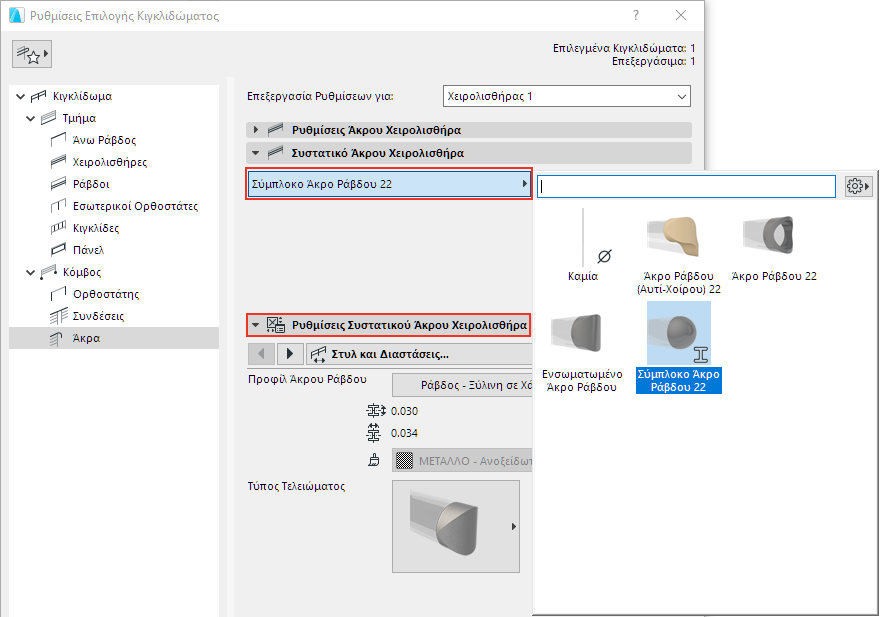Viewport: 881px width, 617px height.
Task: Open the Τύπος Τελειώματος preview popup
Action: click(456, 527)
